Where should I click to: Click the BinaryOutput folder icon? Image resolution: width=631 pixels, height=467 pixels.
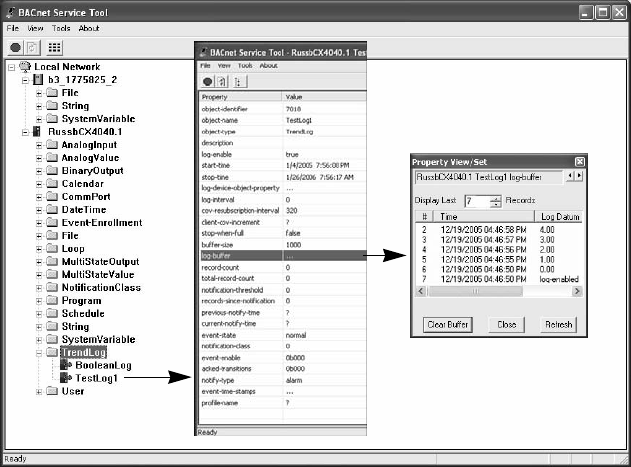[52, 170]
